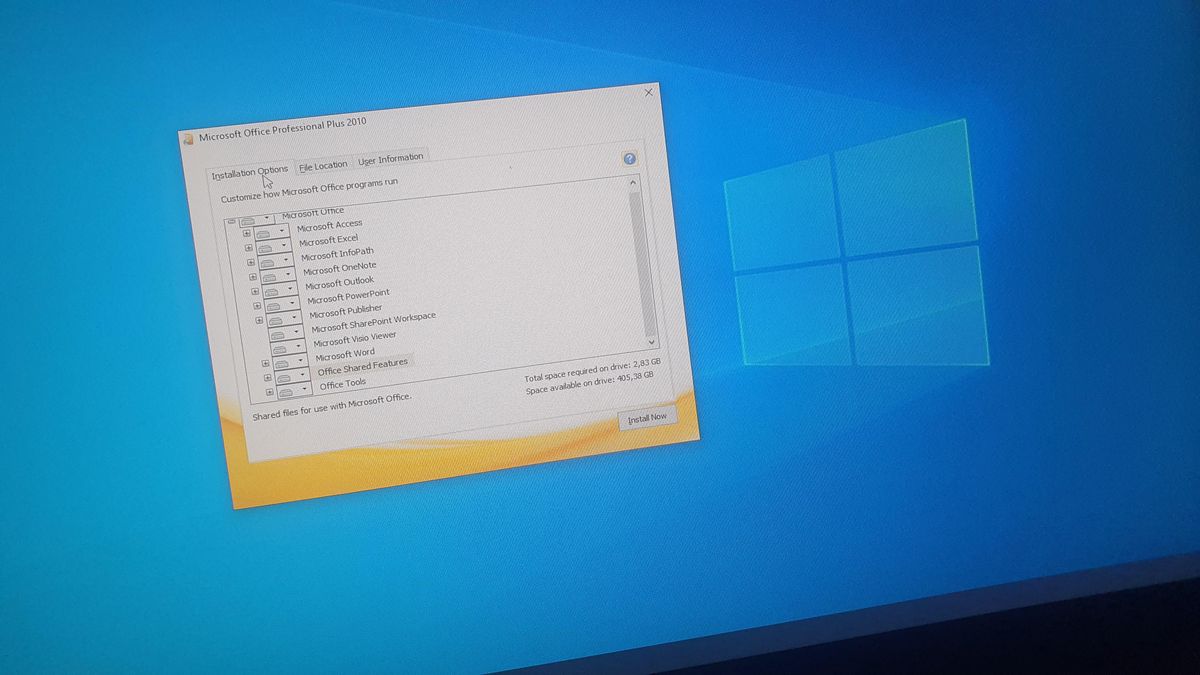Select the Microsoft Visio Viewer label
Screen dimensions: 1200x675
[x=355, y=339]
